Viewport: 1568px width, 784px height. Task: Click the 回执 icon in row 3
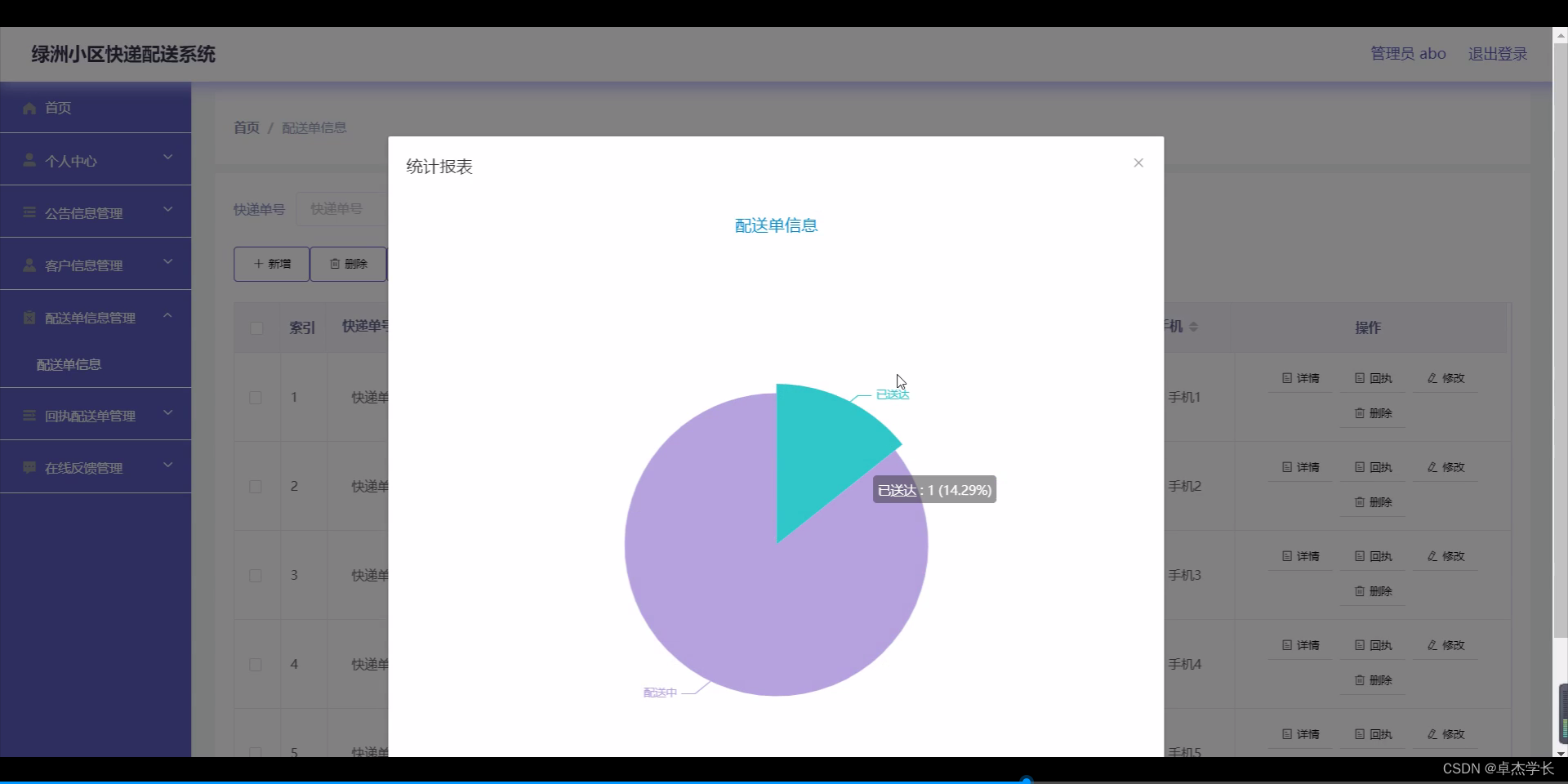coord(1360,556)
